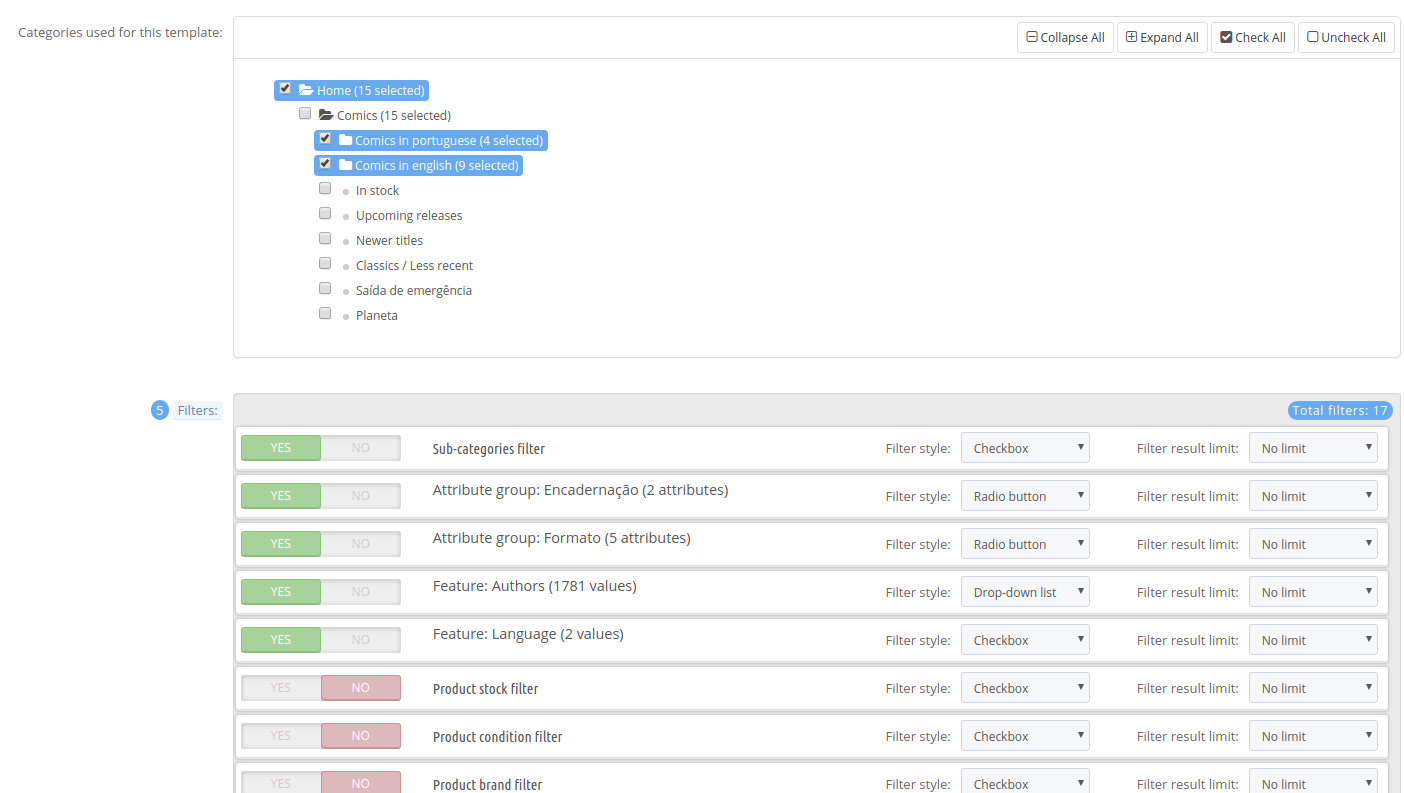
Task: Disable Feature: Authors filter with NO
Action: click(361, 592)
